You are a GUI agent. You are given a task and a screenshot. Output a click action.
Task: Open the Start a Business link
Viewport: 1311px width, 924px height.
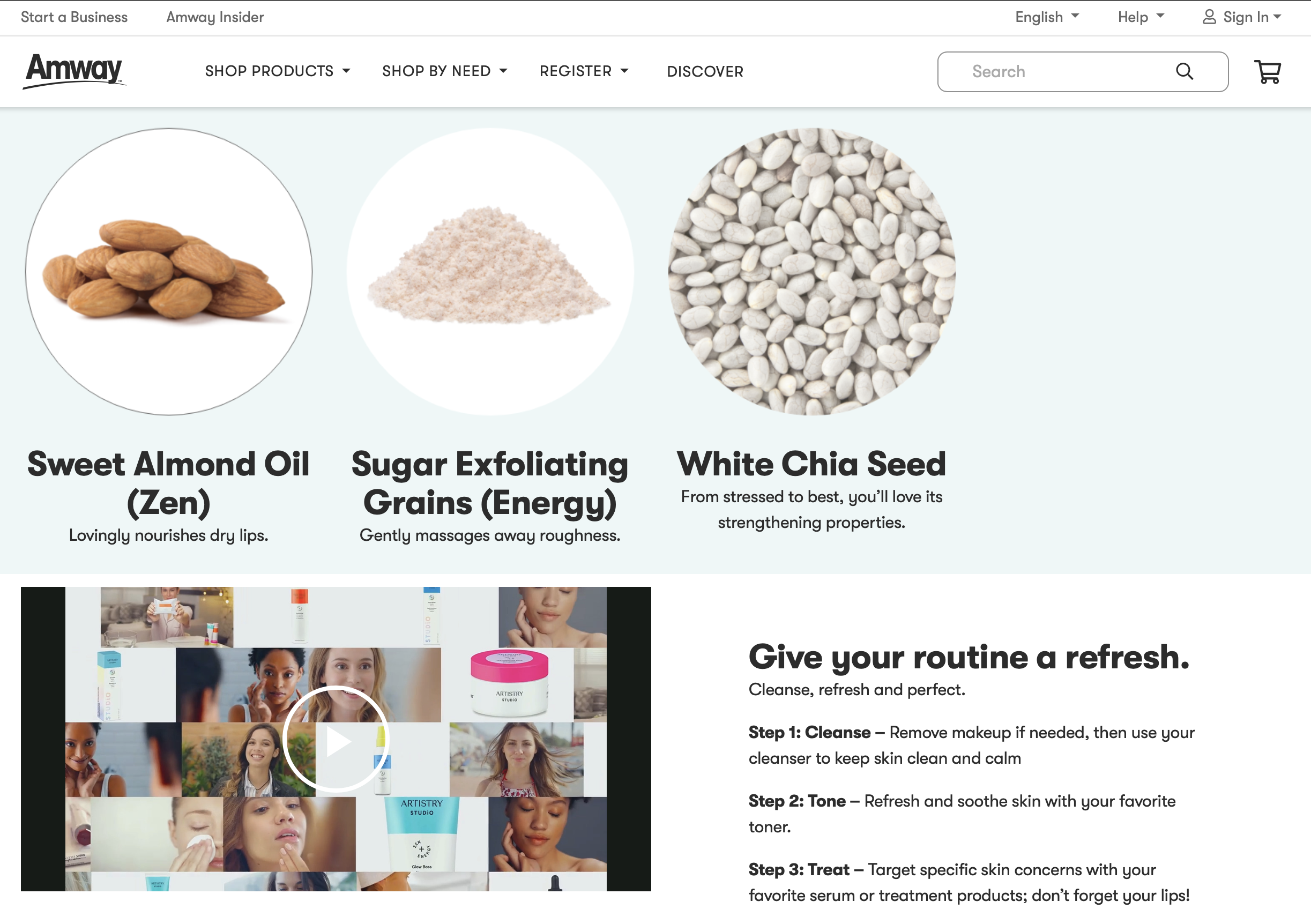[x=74, y=17]
